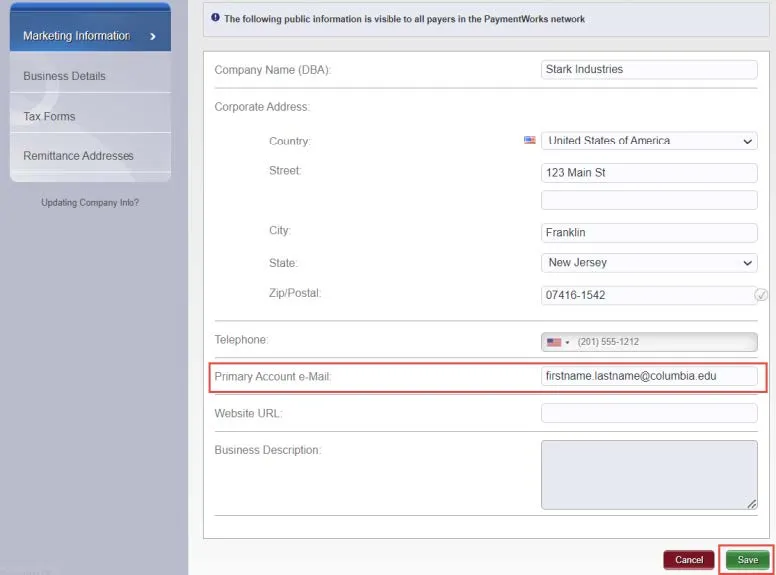Click the US flag beside Country
The width and height of the screenshot is (776, 575).
pos(530,140)
